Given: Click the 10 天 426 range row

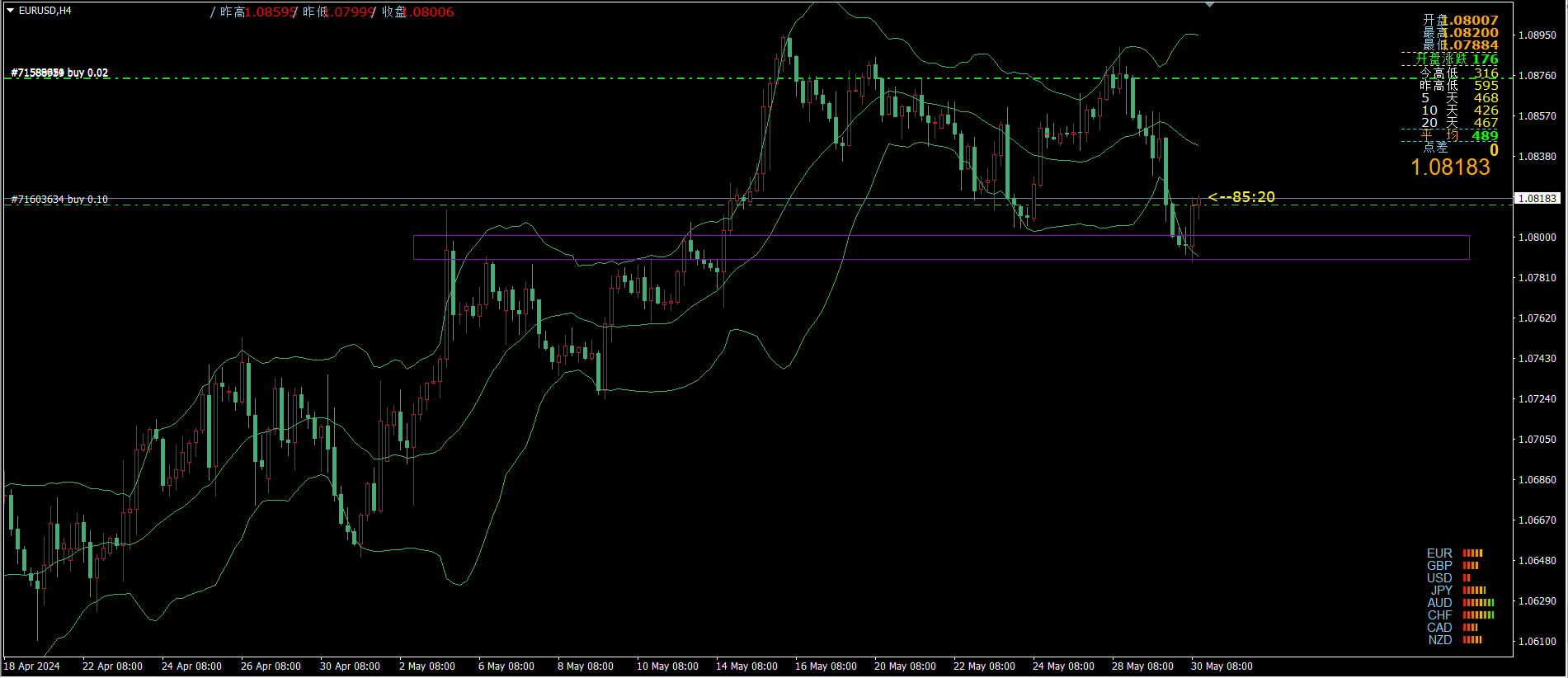Looking at the screenshot, I should click(1459, 111).
